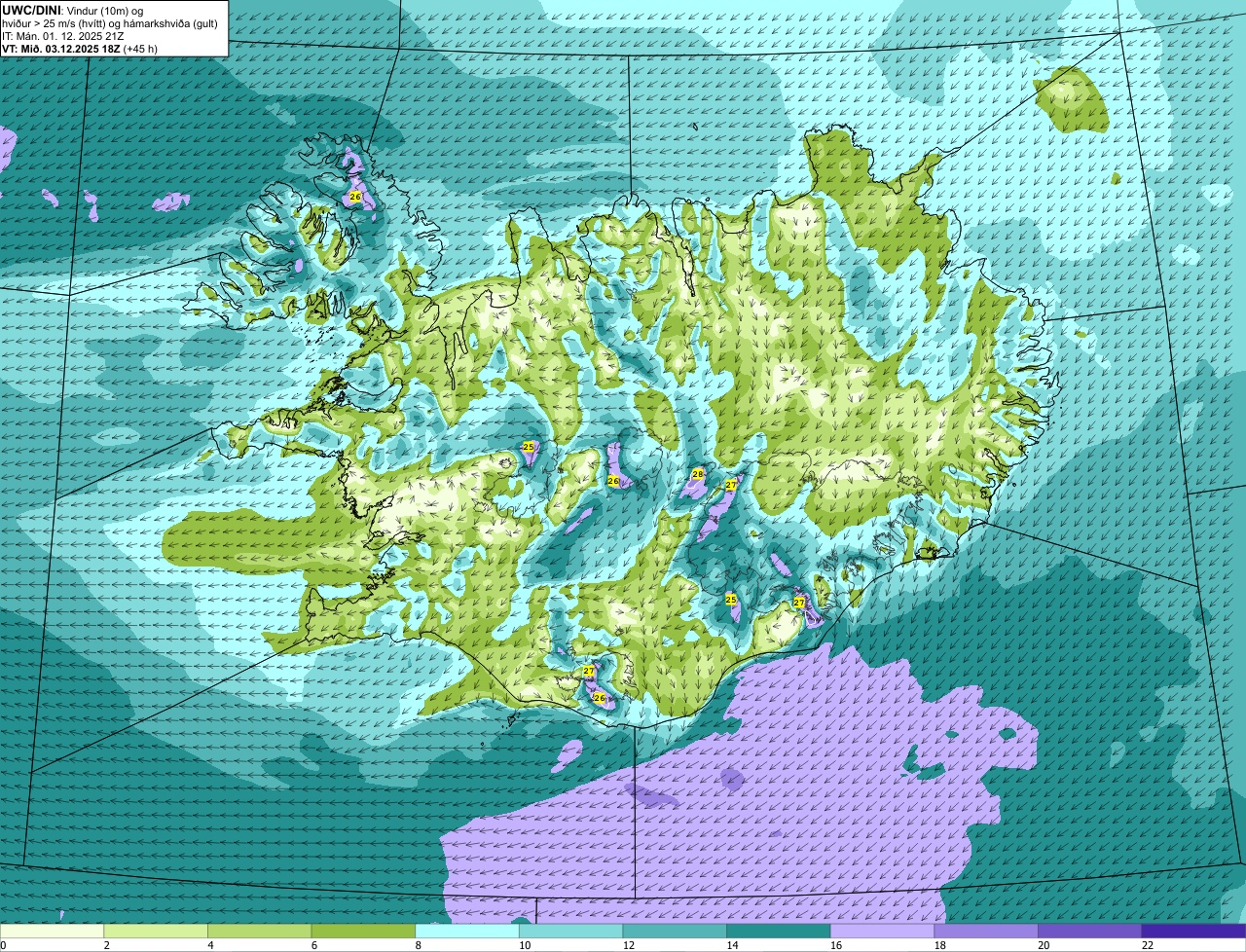1246x952 pixels.
Task: Click the yellow "26" gust marker in the Westfjords
Action: pyautogui.click(x=354, y=197)
